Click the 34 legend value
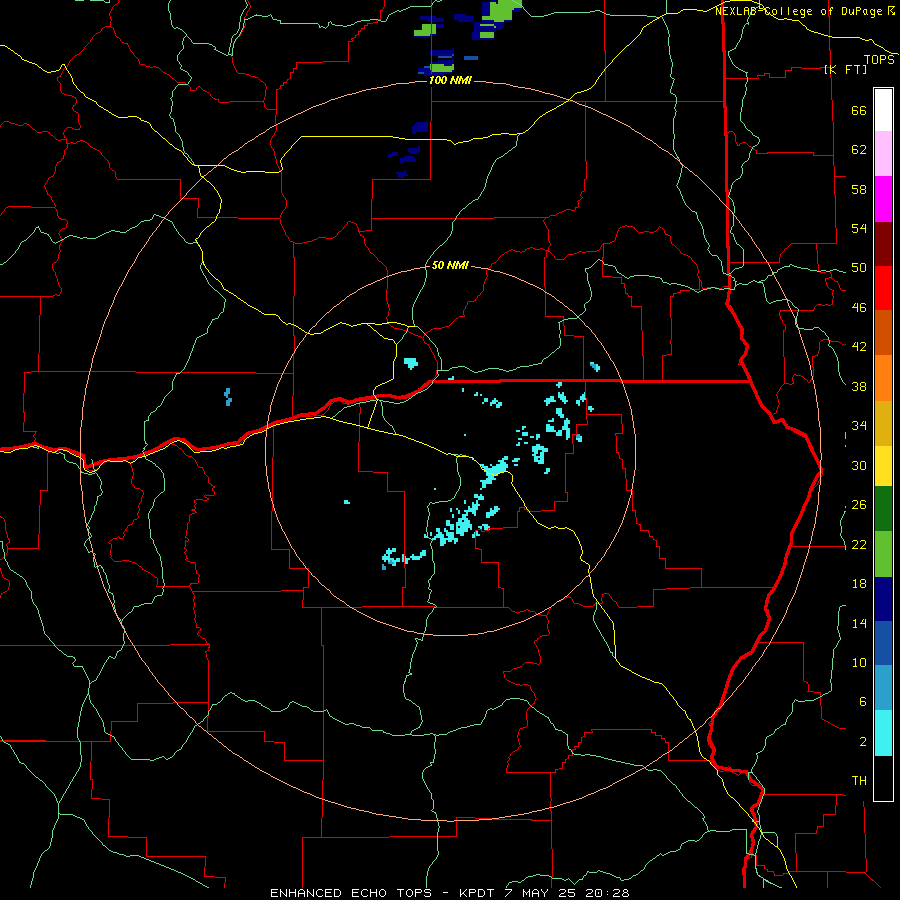This screenshot has height=900, width=900. pyautogui.click(x=859, y=426)
